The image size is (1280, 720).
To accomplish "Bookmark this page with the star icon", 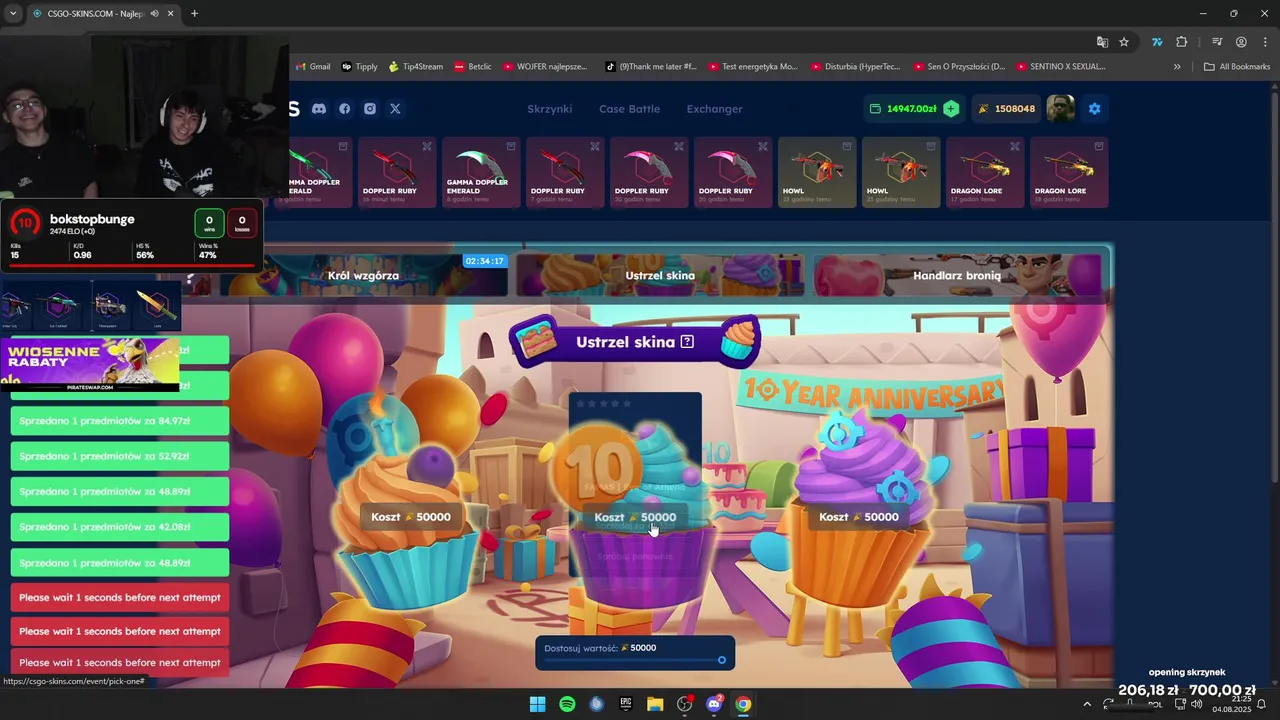I will coord(1124,42).
